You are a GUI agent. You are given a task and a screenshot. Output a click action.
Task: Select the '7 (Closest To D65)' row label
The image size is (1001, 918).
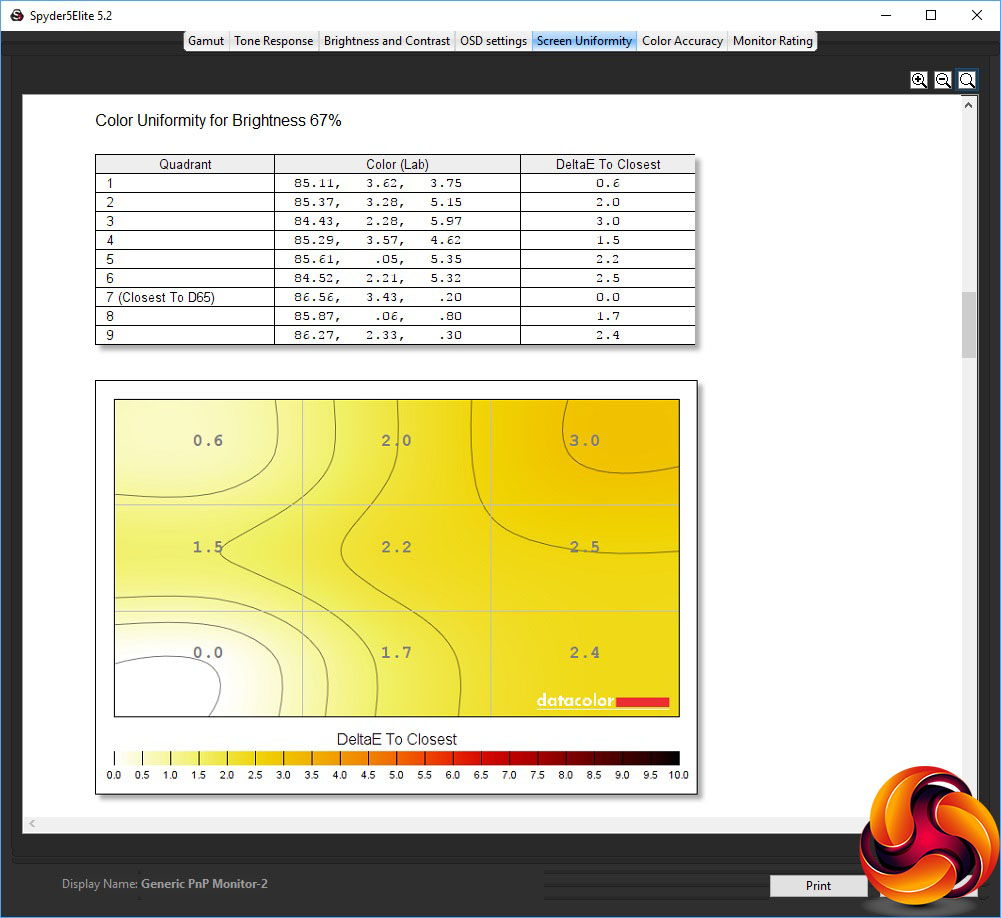click(160, 297)
